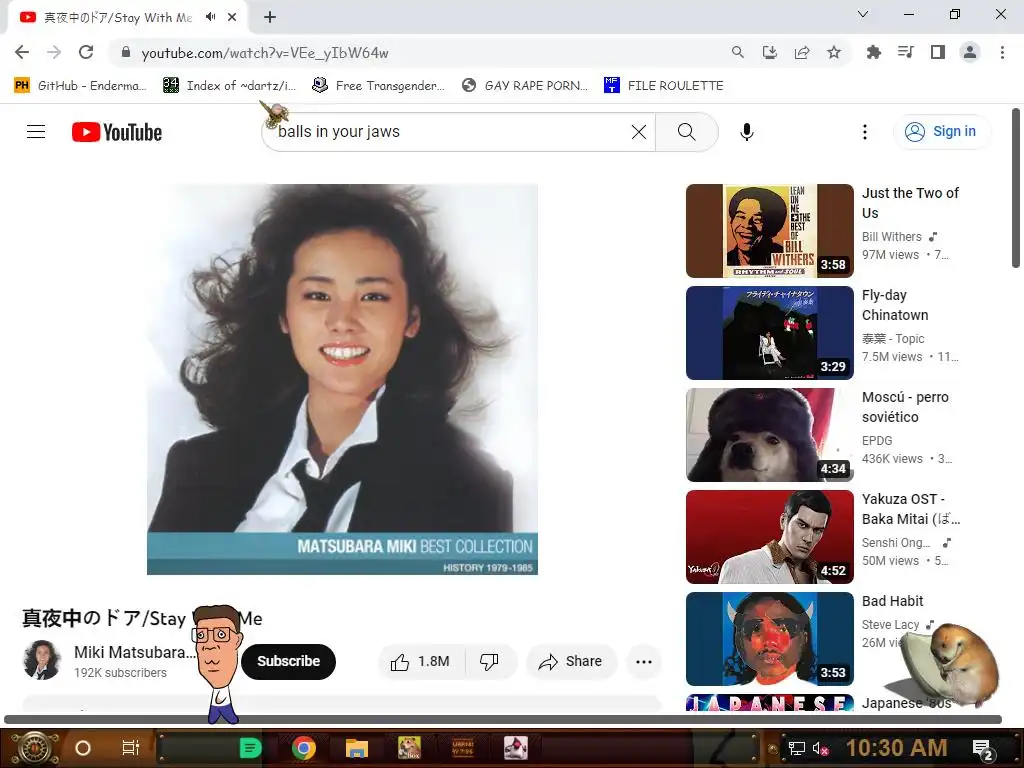This screenshot has height=768, width=1024.
Task: Open Bad Habit Steve Lacy thumbnail
Action: pos(769,639)
